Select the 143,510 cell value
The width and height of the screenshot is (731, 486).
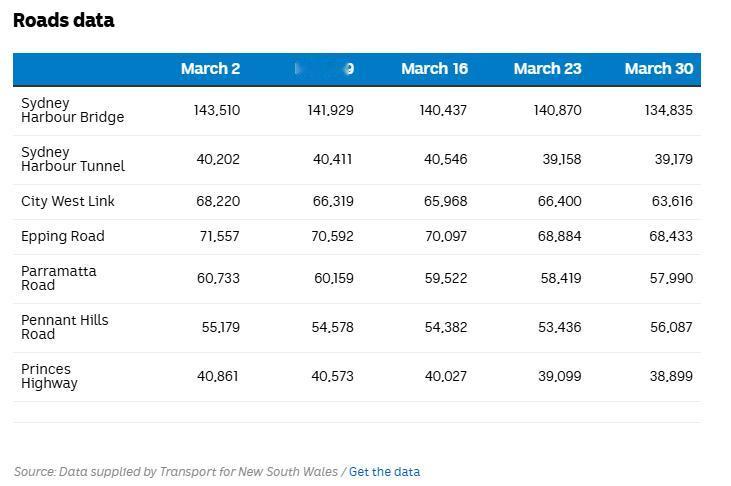tap(217, 110)
